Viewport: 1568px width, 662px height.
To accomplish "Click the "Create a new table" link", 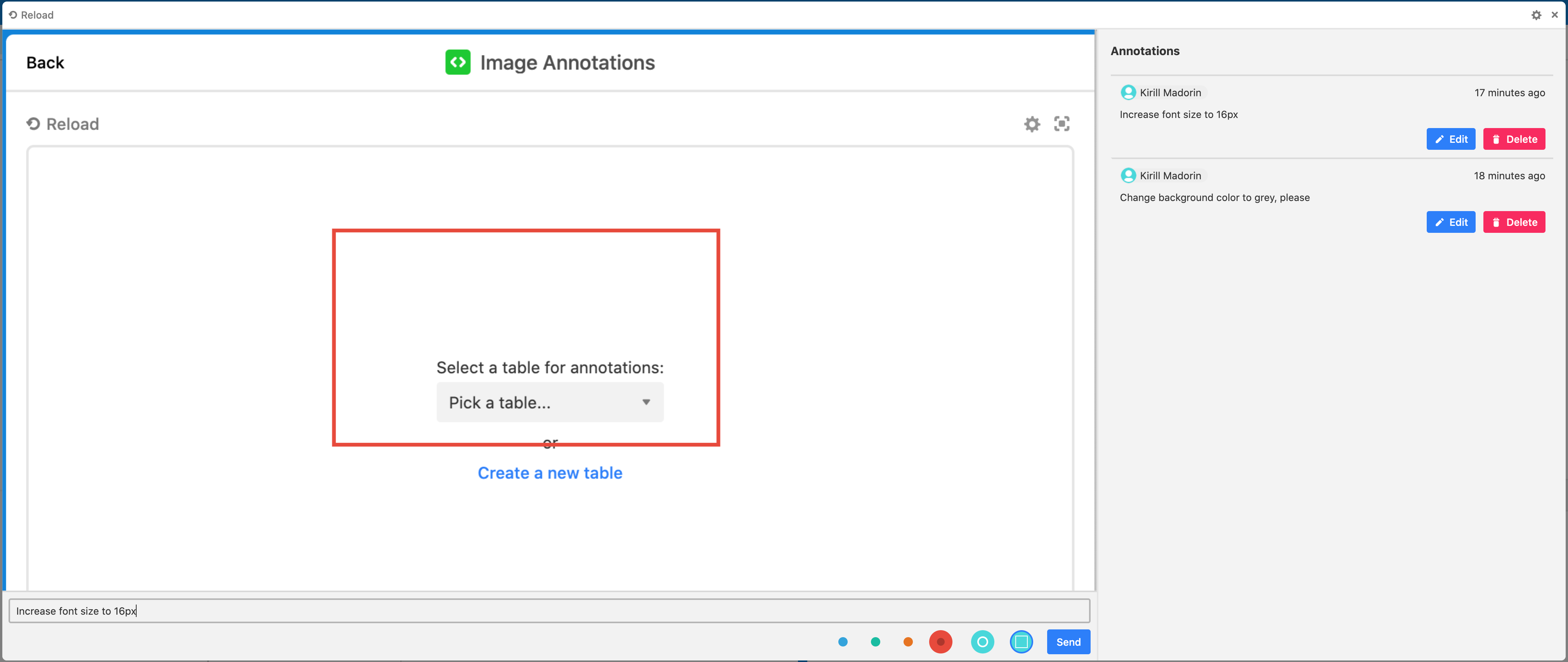I will (x=550, y=473).
